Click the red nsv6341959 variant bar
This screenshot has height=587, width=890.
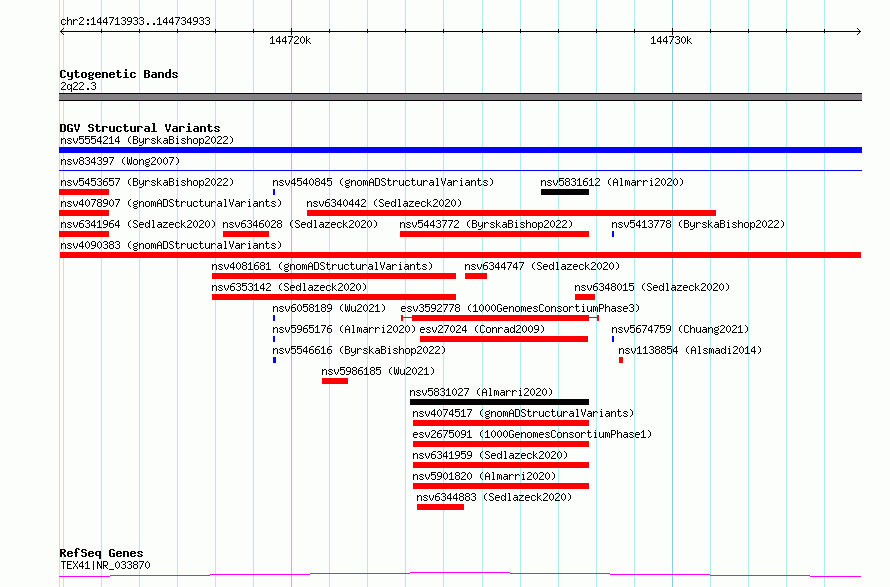(501, 465)
